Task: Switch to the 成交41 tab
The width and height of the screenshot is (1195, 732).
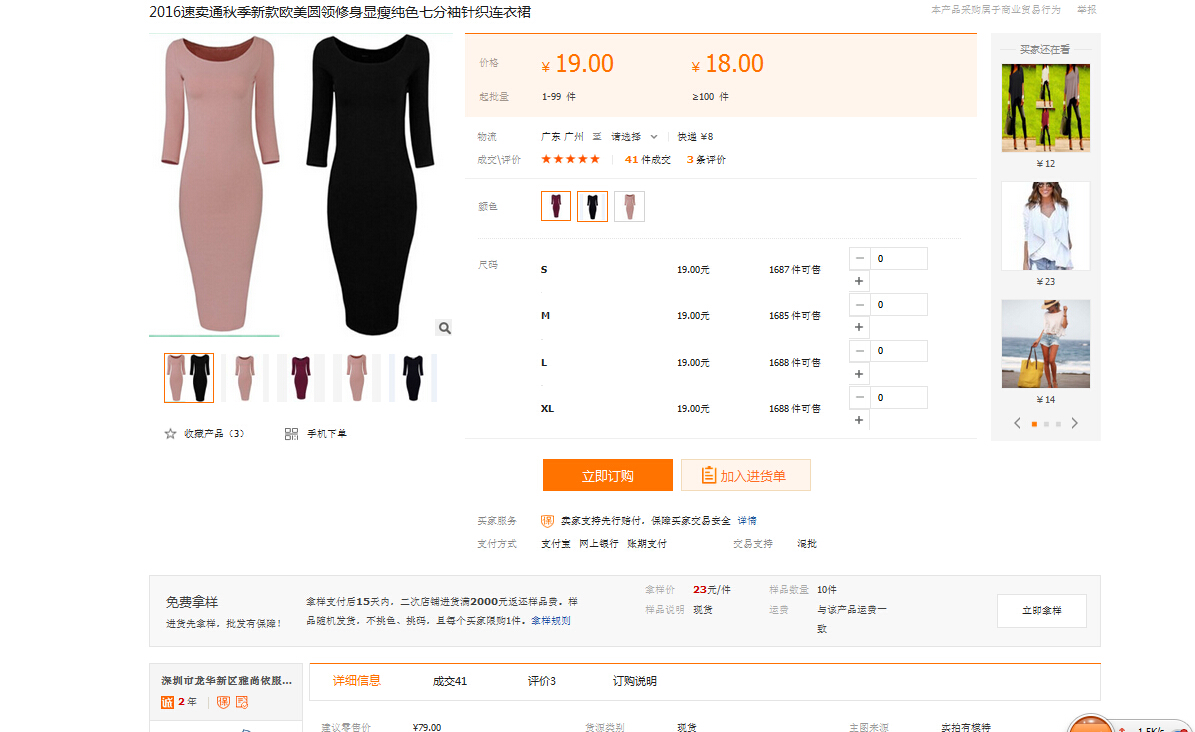Action: pos(450,681)
